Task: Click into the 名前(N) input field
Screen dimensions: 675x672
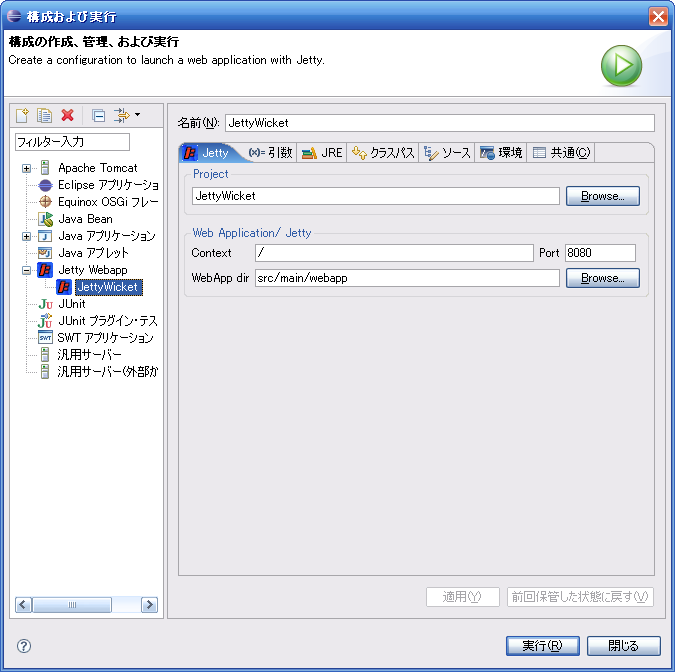Action: point(440,123)
